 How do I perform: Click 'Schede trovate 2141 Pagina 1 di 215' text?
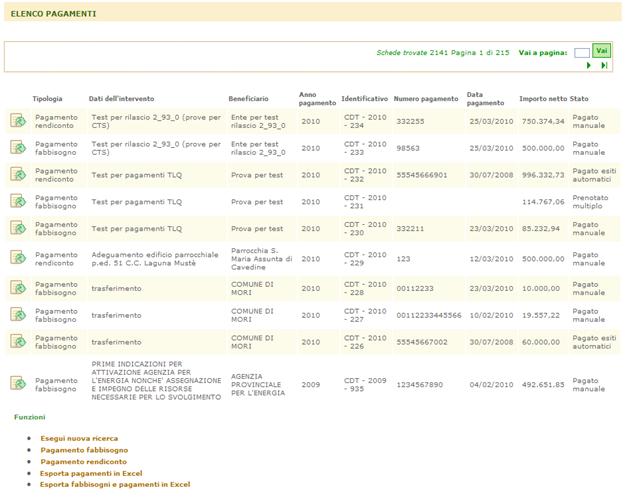pyautogui.click(x=443, y=52)
